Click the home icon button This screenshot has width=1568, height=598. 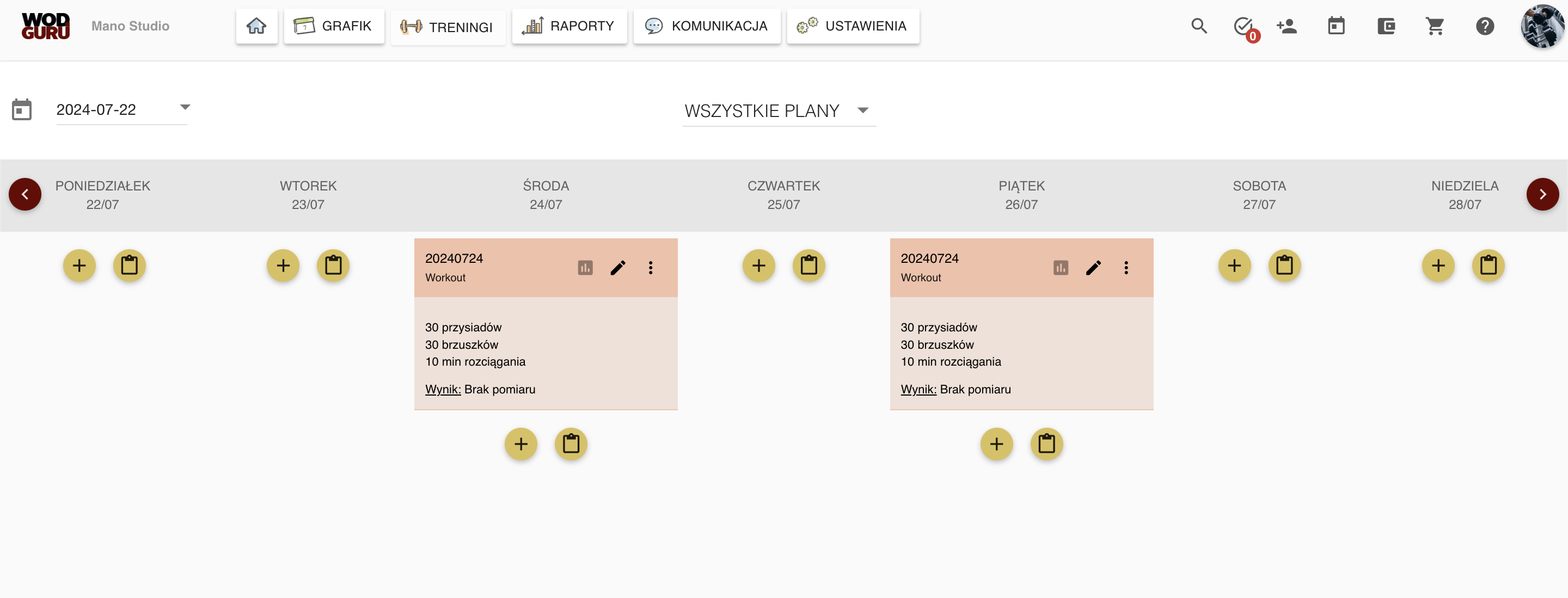[x=256, y=26]
